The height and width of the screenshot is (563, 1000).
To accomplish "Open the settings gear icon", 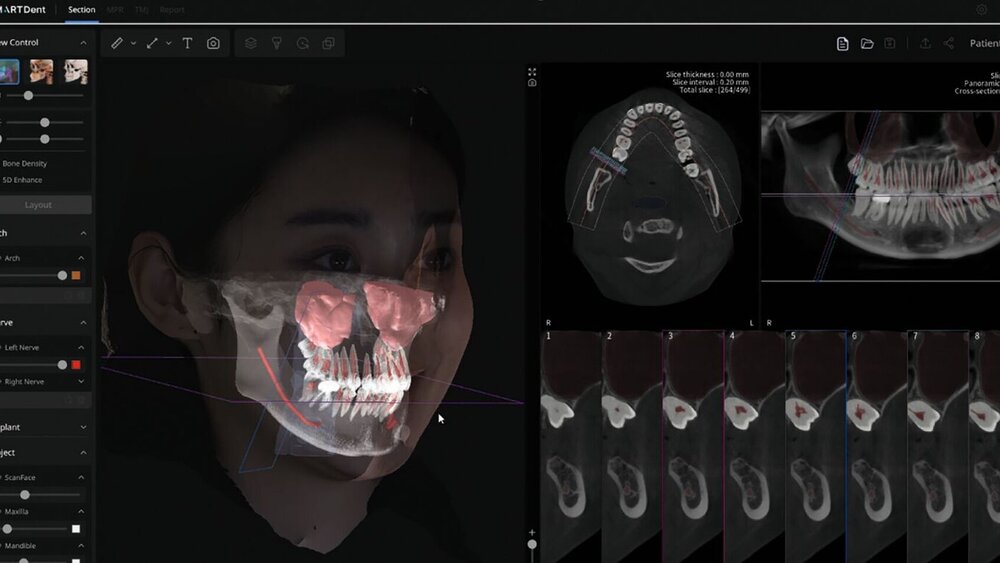I will click(x=981, y=10).
